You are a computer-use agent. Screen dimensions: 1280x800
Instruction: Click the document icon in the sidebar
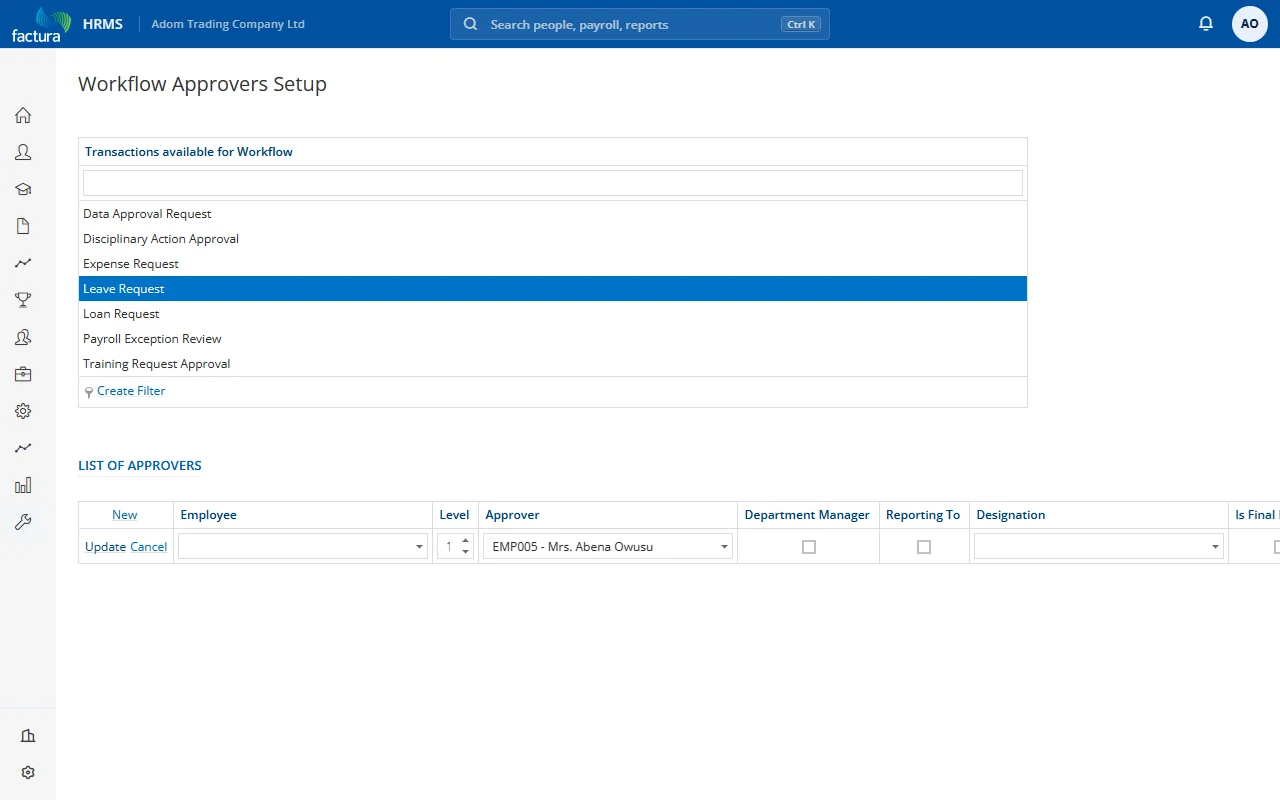coord(23,226)
